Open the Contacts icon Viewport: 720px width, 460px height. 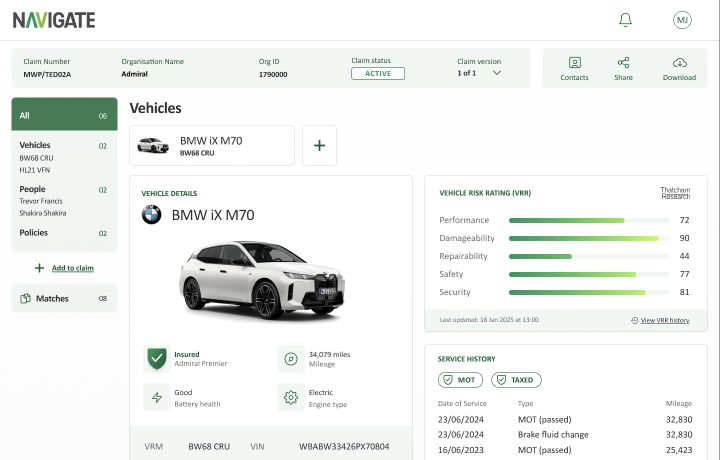[574, 62]
